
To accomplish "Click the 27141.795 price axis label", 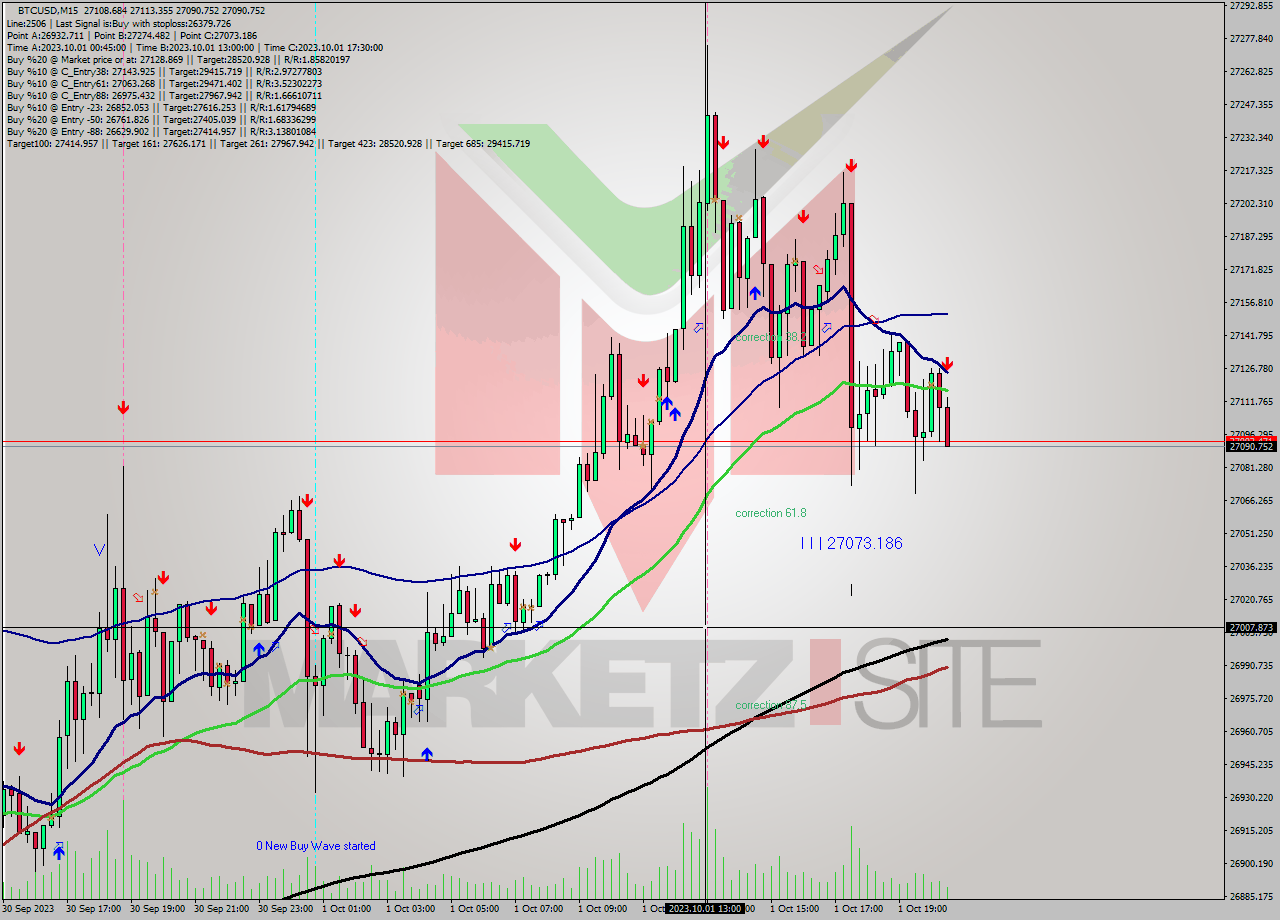I will pos(1251,335).
